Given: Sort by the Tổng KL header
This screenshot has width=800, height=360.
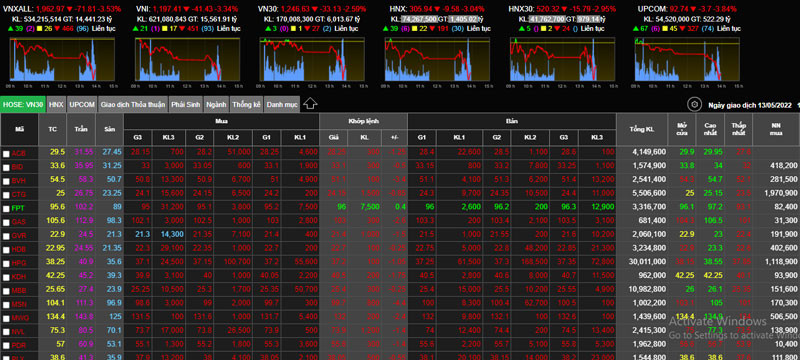Looking at the screenshot, I should pyautogui.click(x=642, y=130).
